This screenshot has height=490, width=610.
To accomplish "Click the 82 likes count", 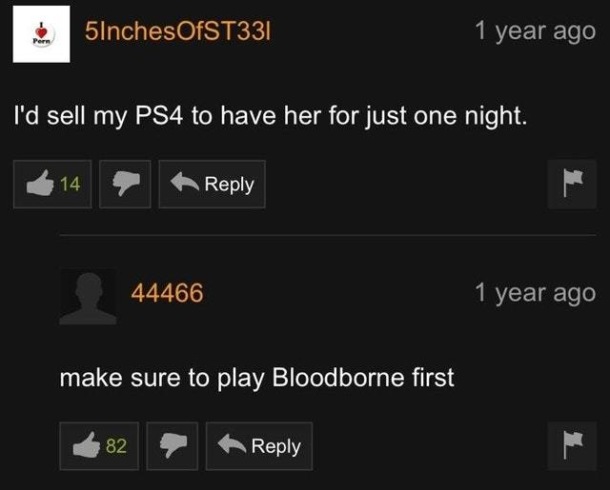I will 116,446.
